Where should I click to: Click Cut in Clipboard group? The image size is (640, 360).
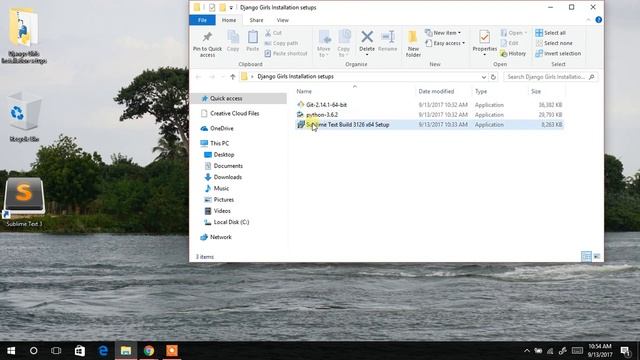tap(273, 33)
